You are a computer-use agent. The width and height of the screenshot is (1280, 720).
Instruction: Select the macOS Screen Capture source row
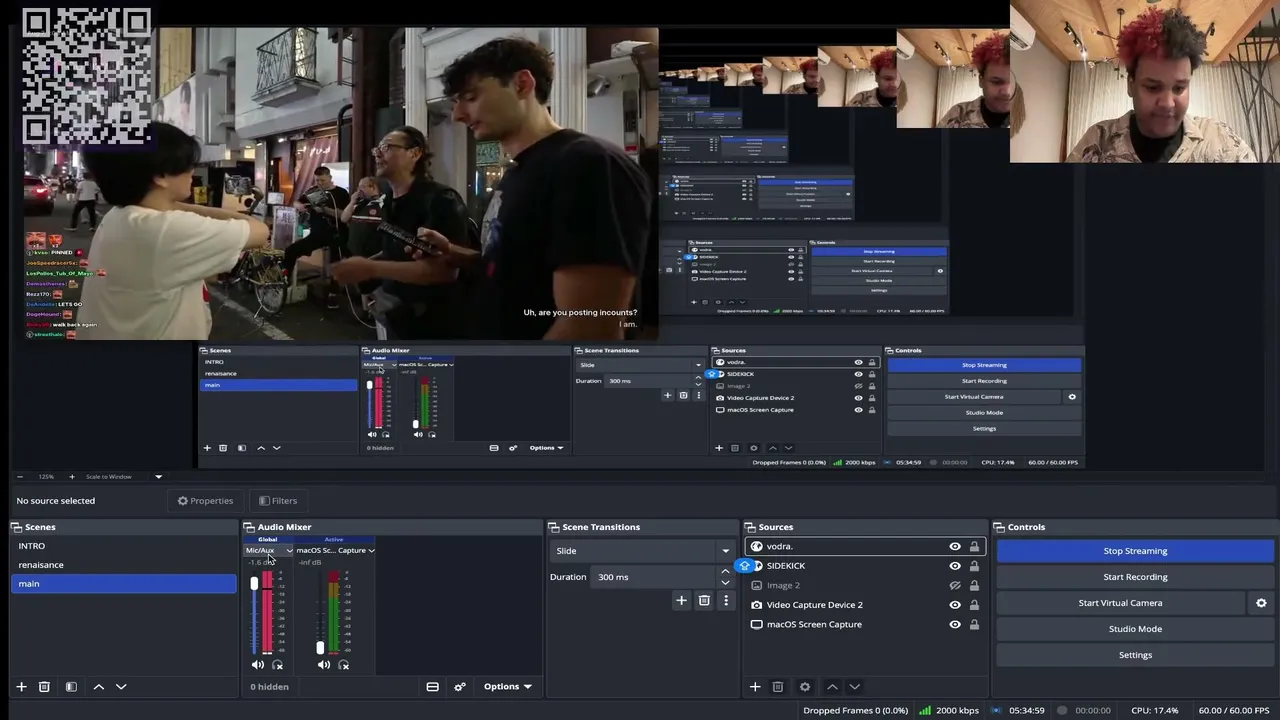pyautogui.click(x=865, y=625)
